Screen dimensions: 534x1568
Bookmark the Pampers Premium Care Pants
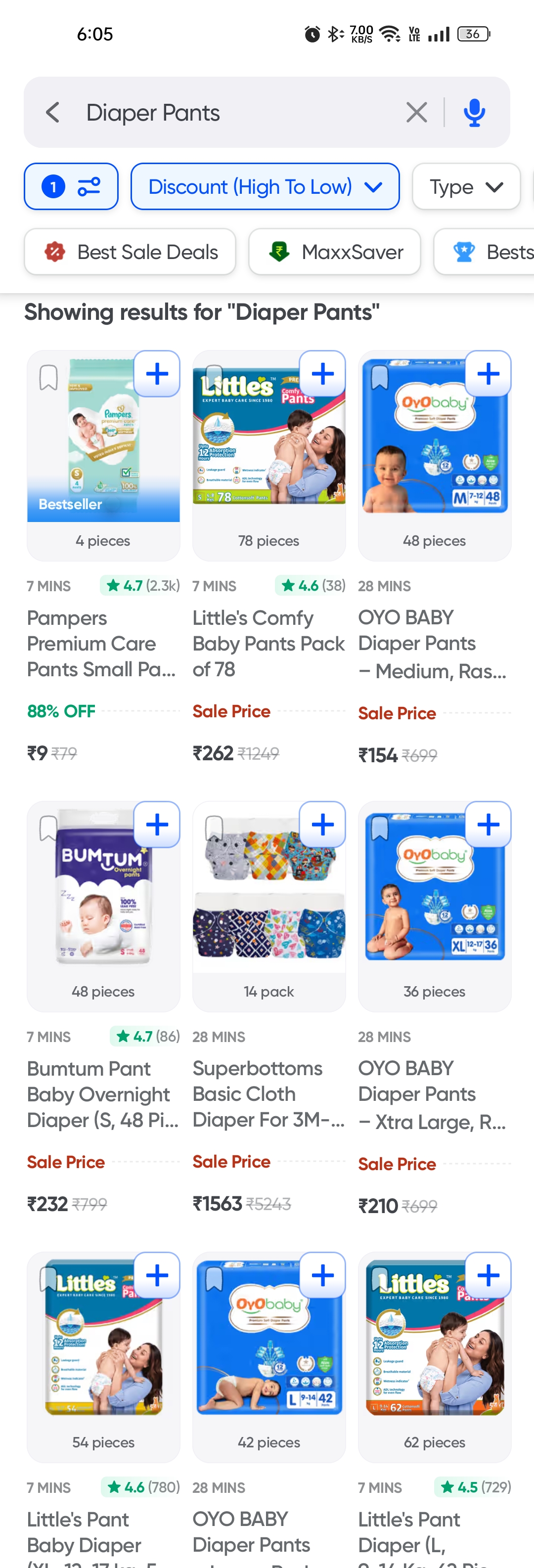click(49, 377)
